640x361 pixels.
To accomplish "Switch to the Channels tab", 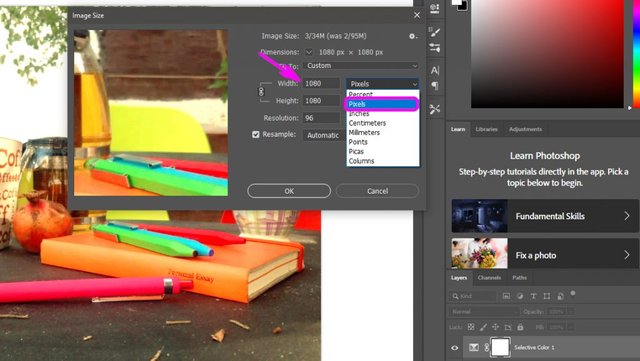I will pos(489,278).
